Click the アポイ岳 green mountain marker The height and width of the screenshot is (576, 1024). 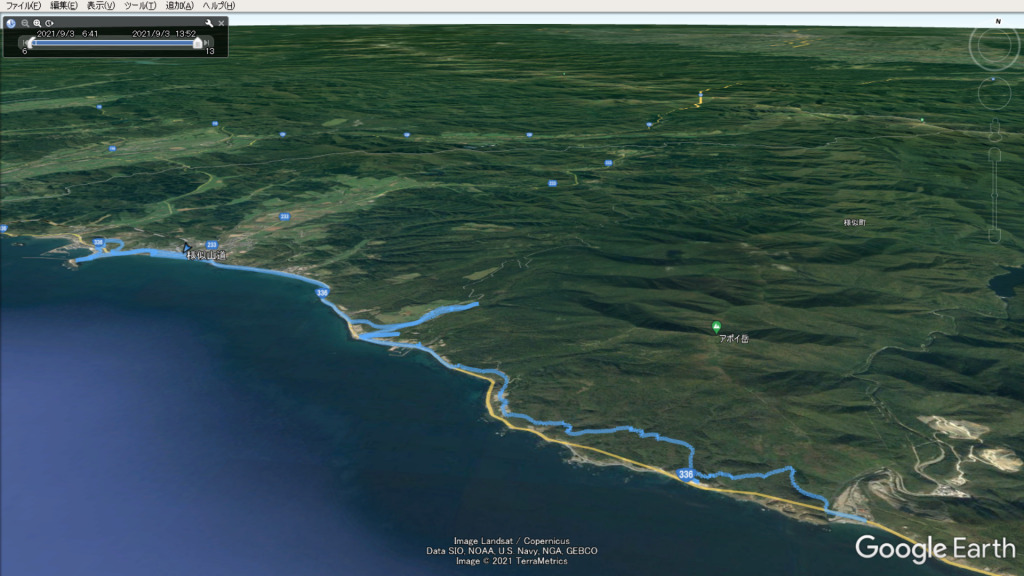click(x=716, y=327)
